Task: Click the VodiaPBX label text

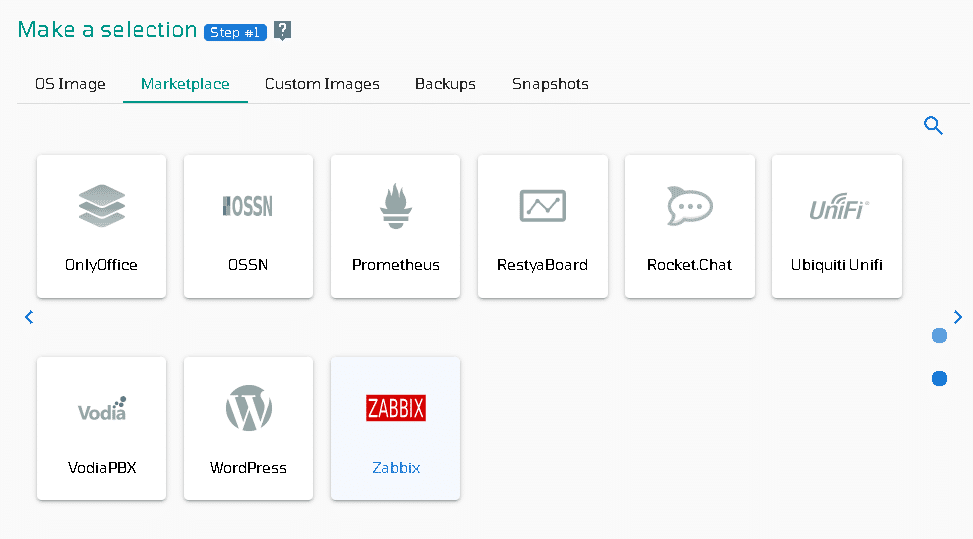Action: pyautogui.click(x=102, y=468)
